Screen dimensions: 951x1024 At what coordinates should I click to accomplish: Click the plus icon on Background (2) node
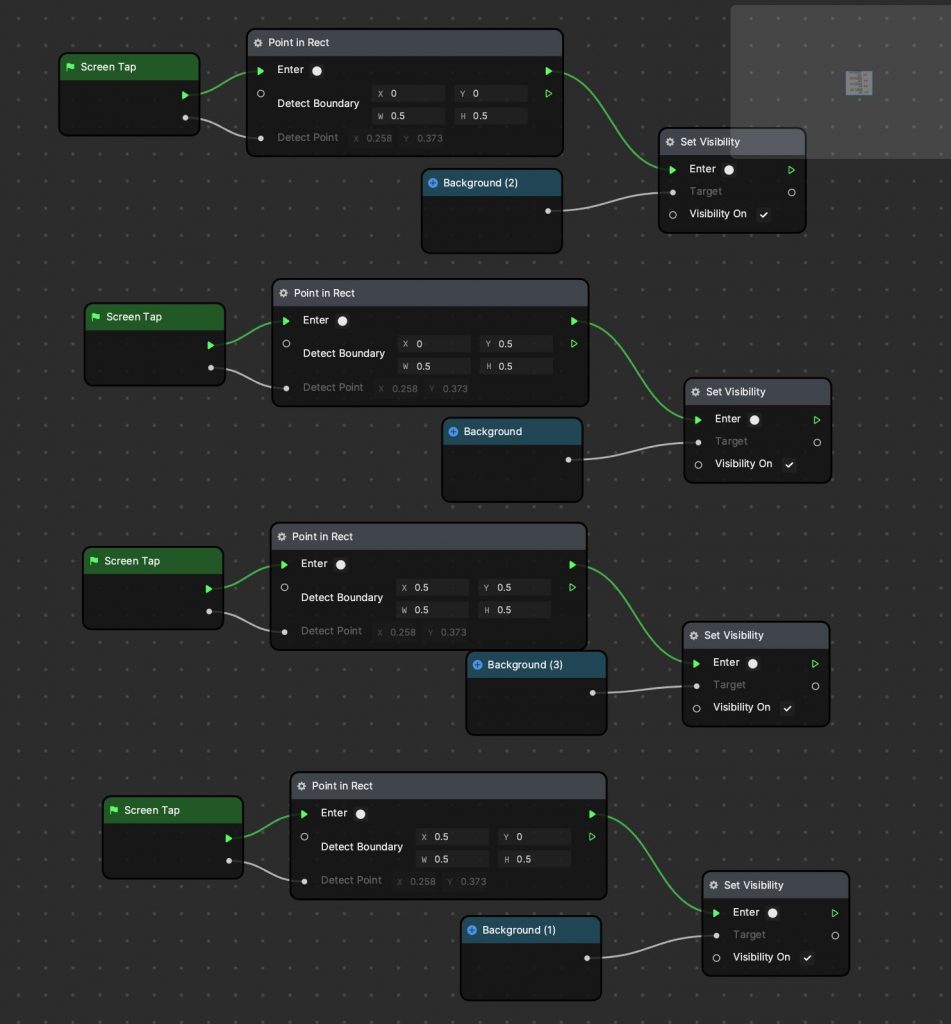432,183
